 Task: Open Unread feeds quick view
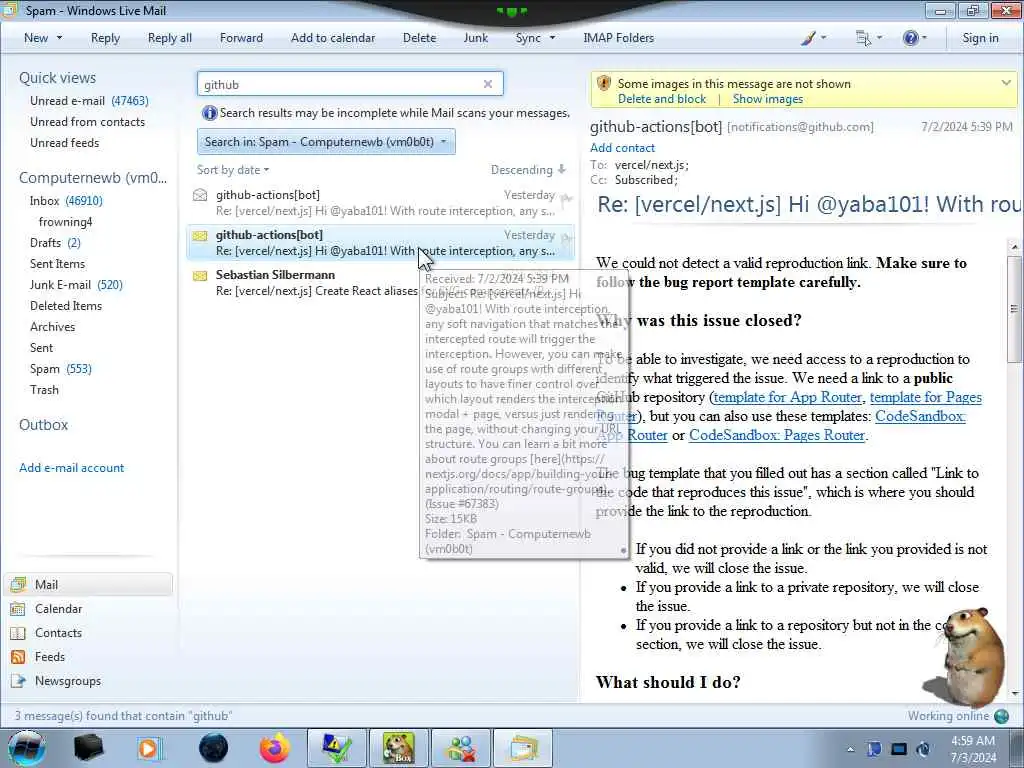click(x=65, y=142)
